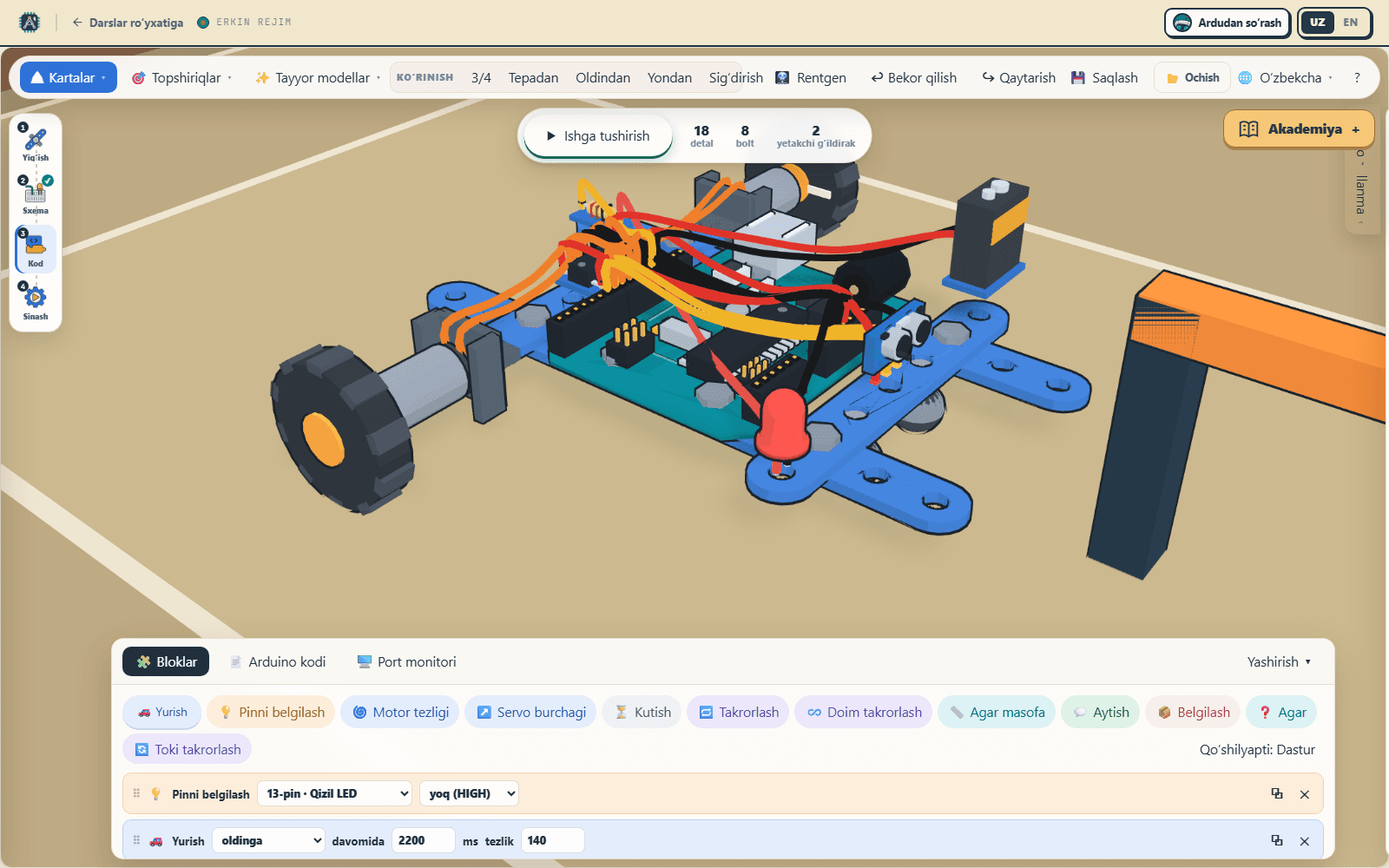Switch to Tepadan top view

[533, 77]
